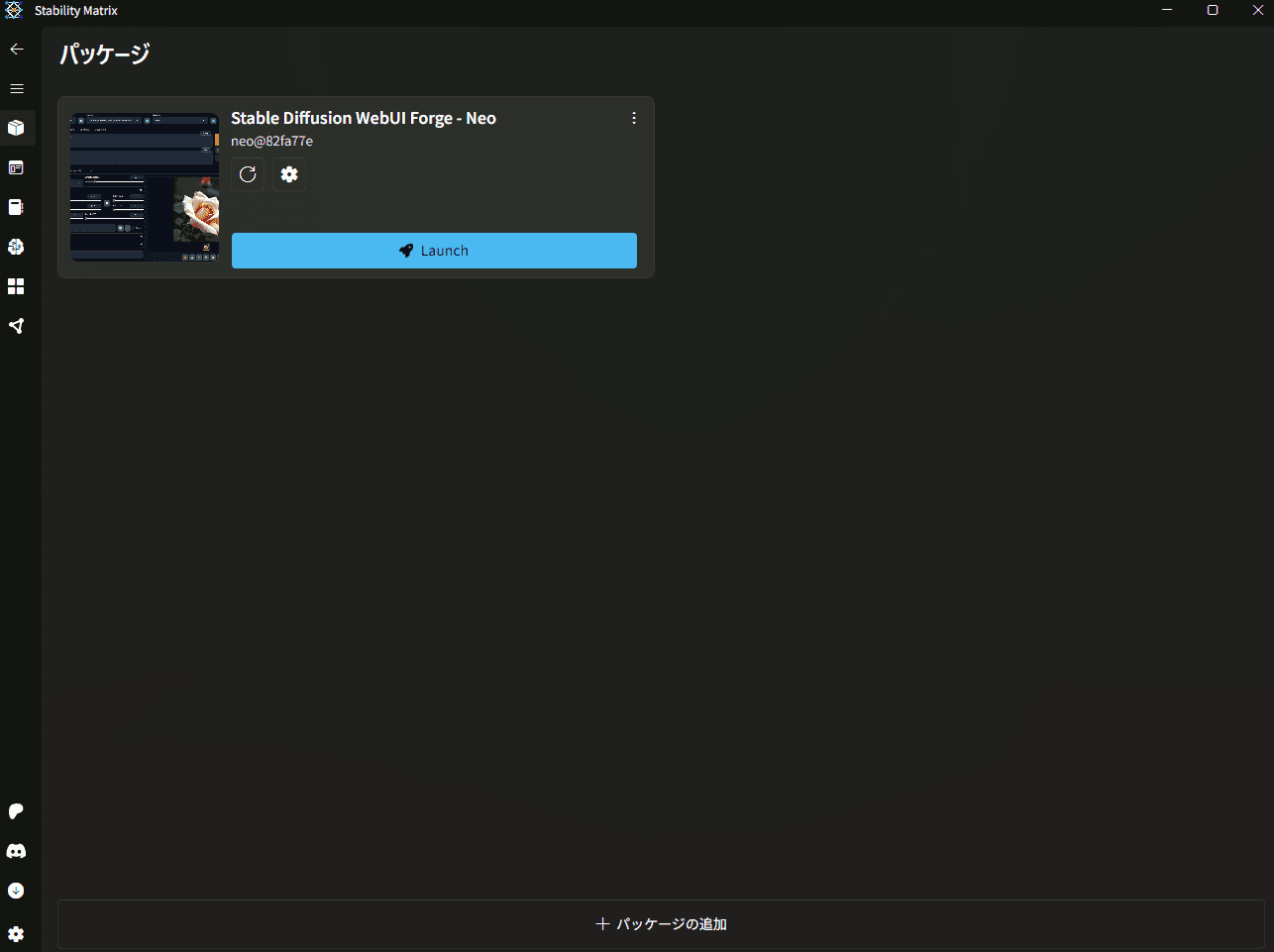The width and height of the screenshot is (1274, 952).
Task: Open app Settings gear at sidebar bottom
Action: (x=17, y=934)
